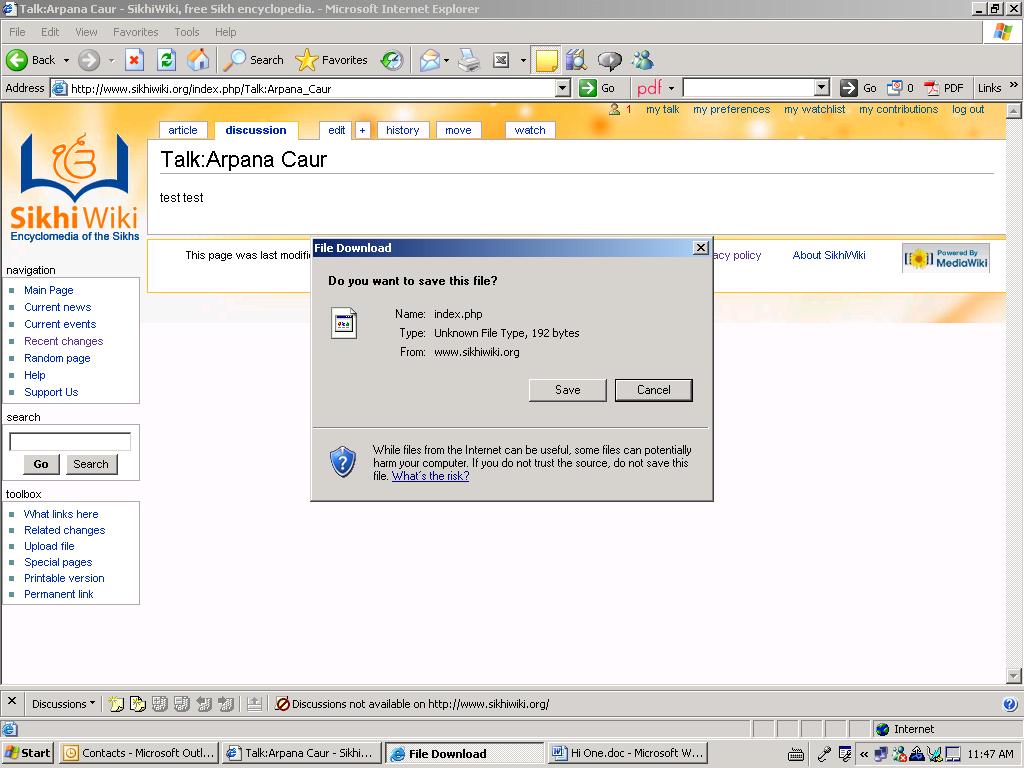Open Windows Messenger people icon
The height and width of the screenshot is (768, 1024).
(643, 60)
